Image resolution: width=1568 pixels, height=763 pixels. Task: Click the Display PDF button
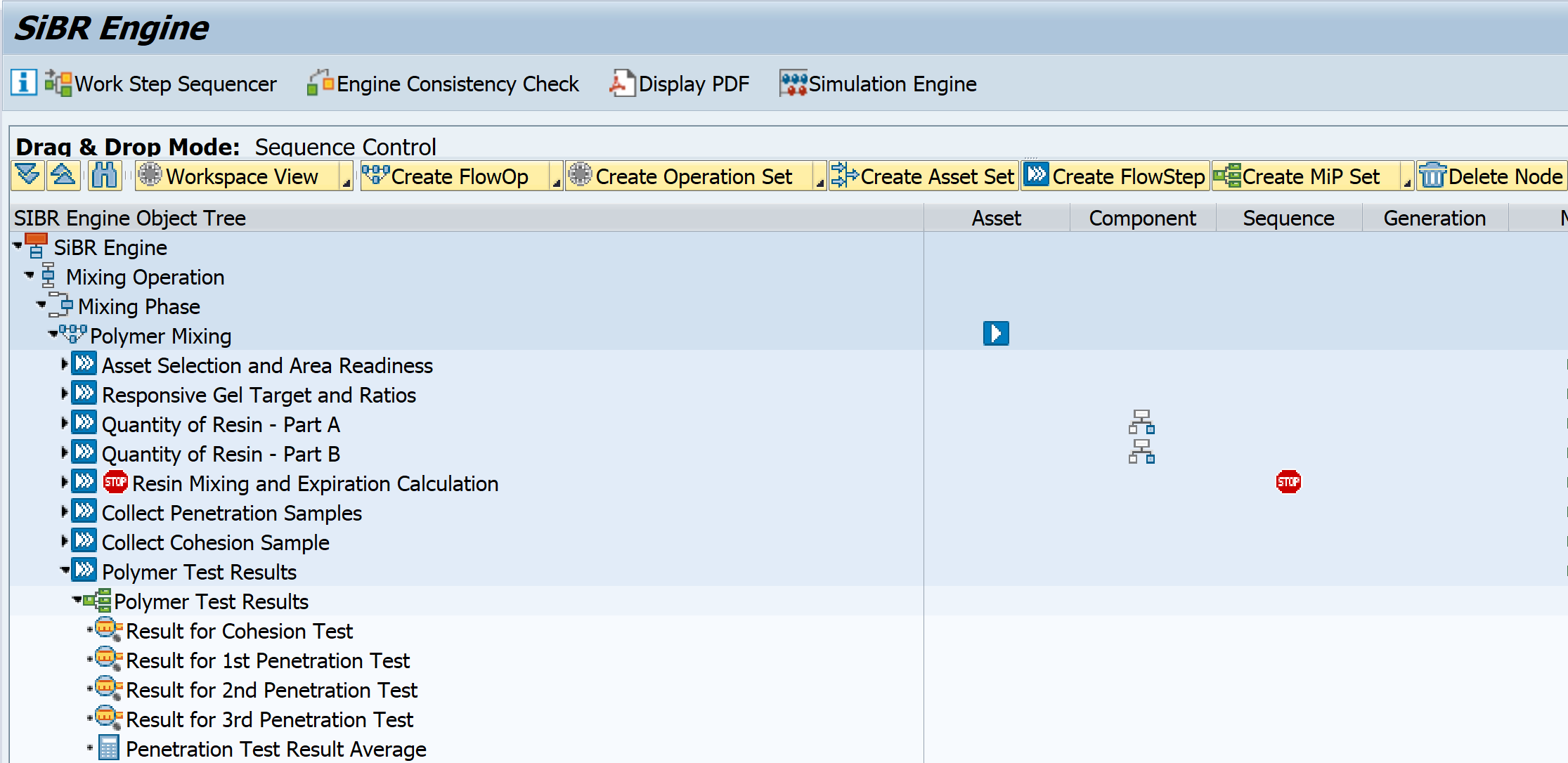click(679, 84)
